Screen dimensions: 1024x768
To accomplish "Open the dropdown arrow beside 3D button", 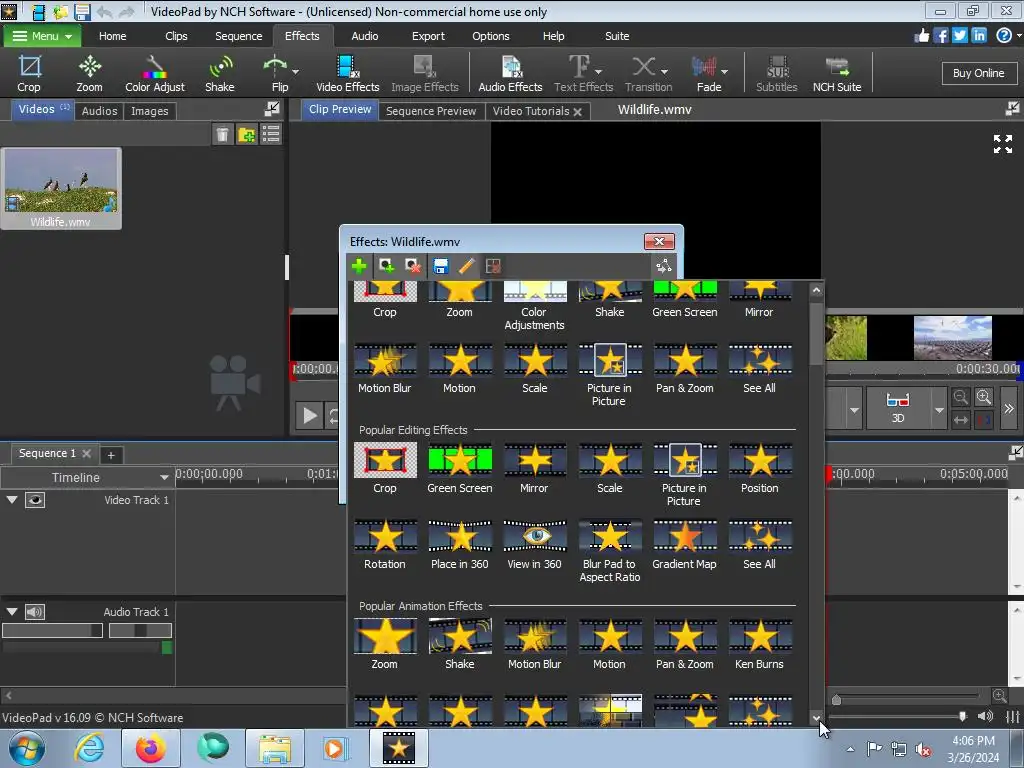I will (939, 409).
